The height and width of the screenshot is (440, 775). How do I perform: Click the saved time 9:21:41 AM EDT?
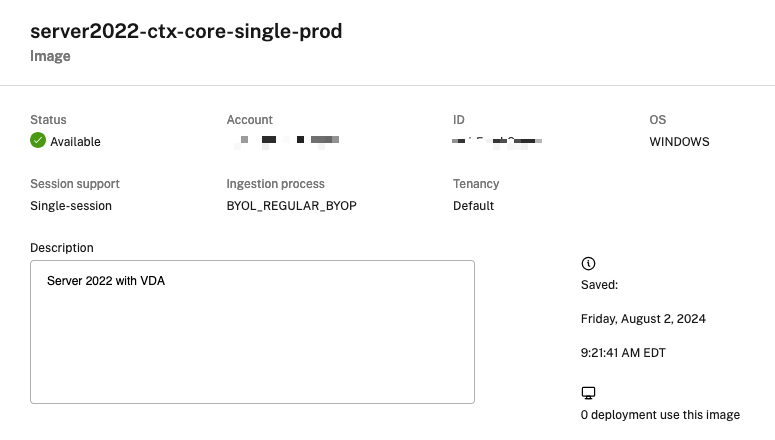(x=623, y=353)
